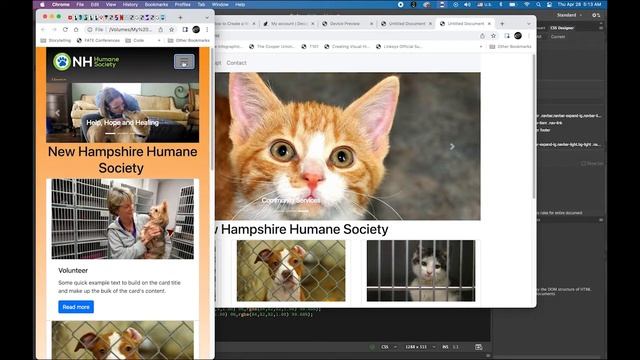640x360 pixels.
Task: Open the Apple menu
Action: 42,4
